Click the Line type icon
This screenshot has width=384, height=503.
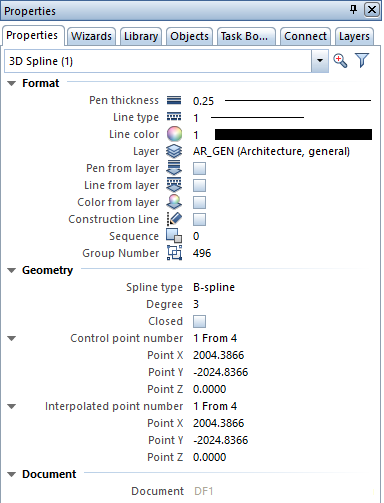pos(174,117)
